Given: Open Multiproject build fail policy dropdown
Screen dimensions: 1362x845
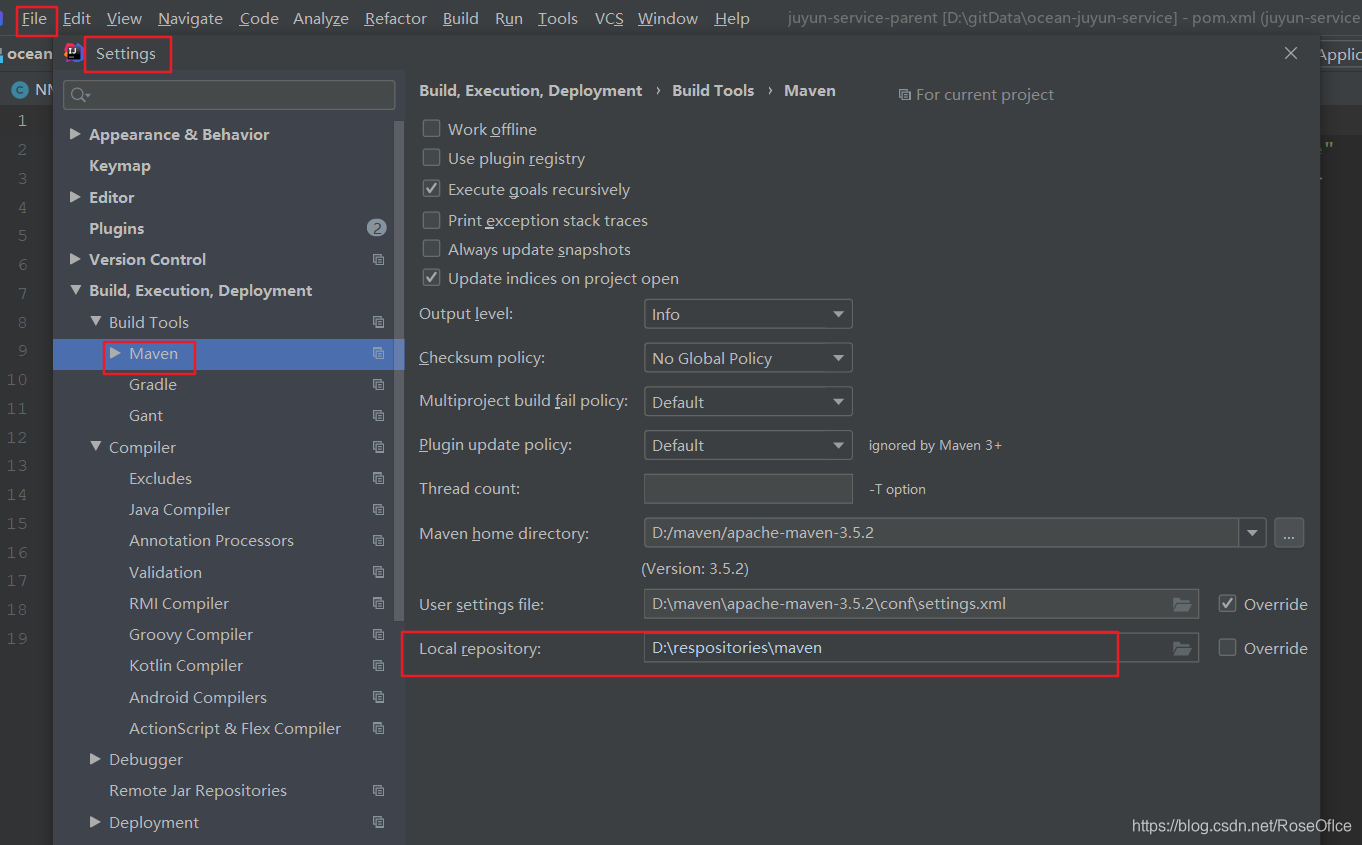Looking at the screenshot, I should coord(748,402).
